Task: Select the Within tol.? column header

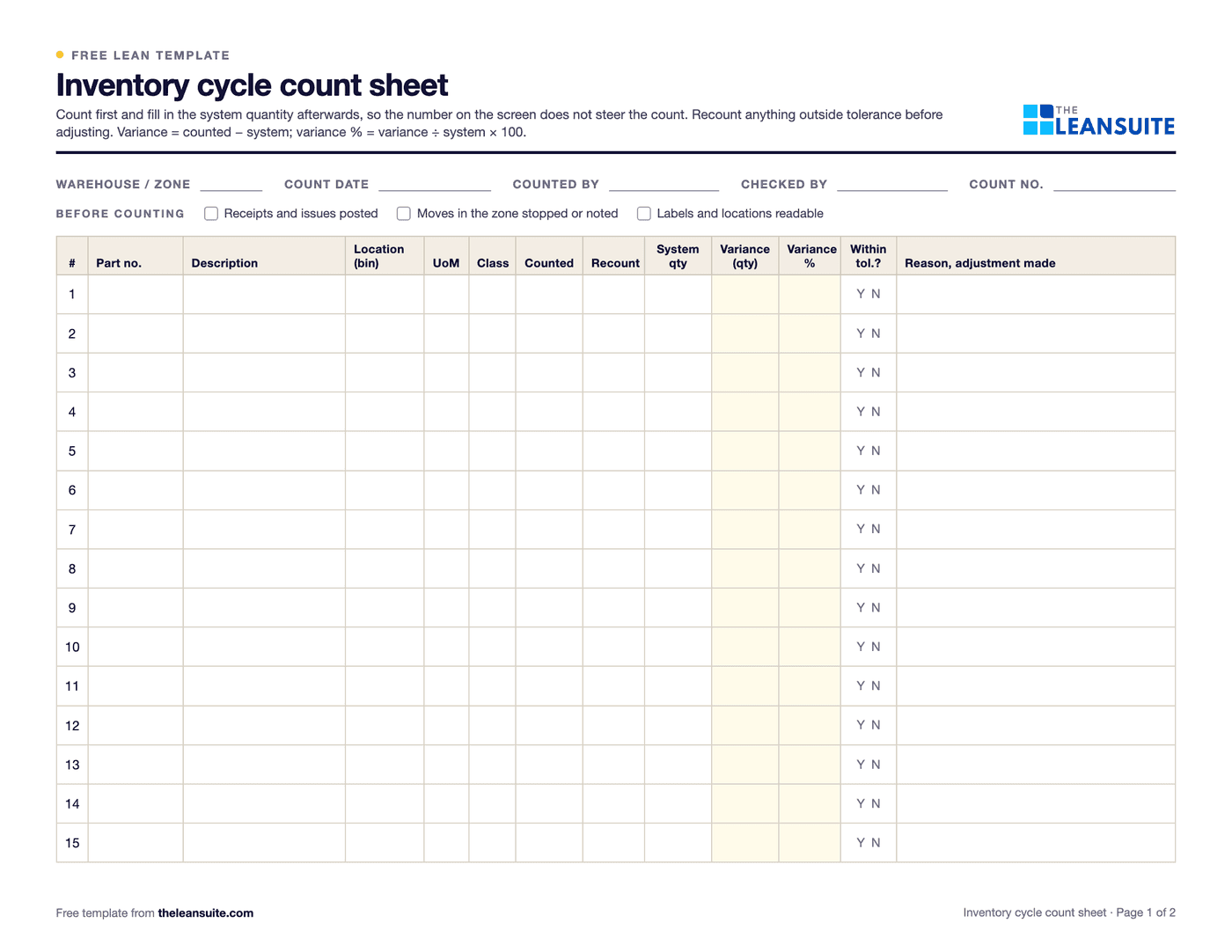Action: pyautogui.click(x=869, y=256)
